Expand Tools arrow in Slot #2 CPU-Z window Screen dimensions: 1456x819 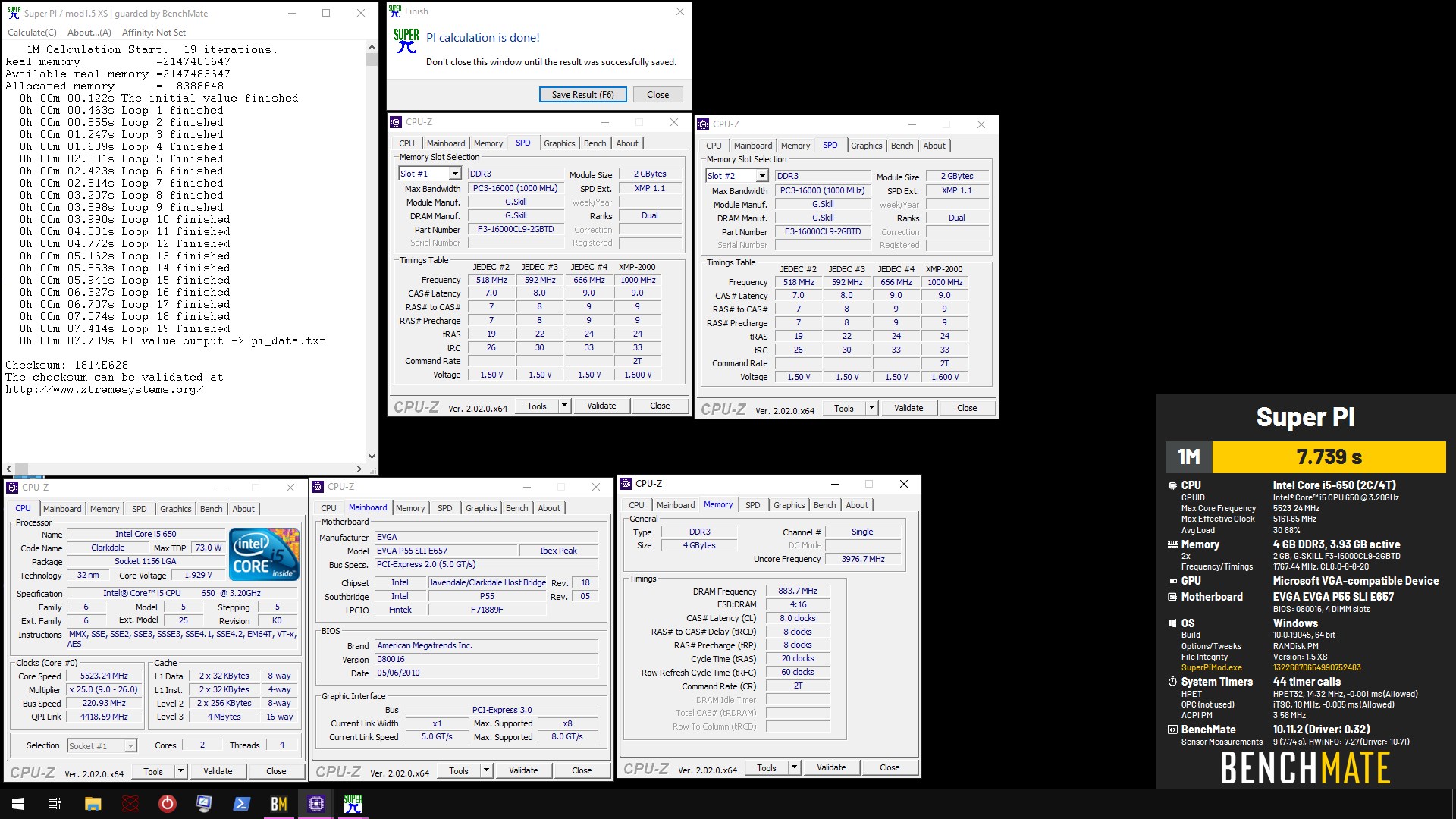pos(871,408)
